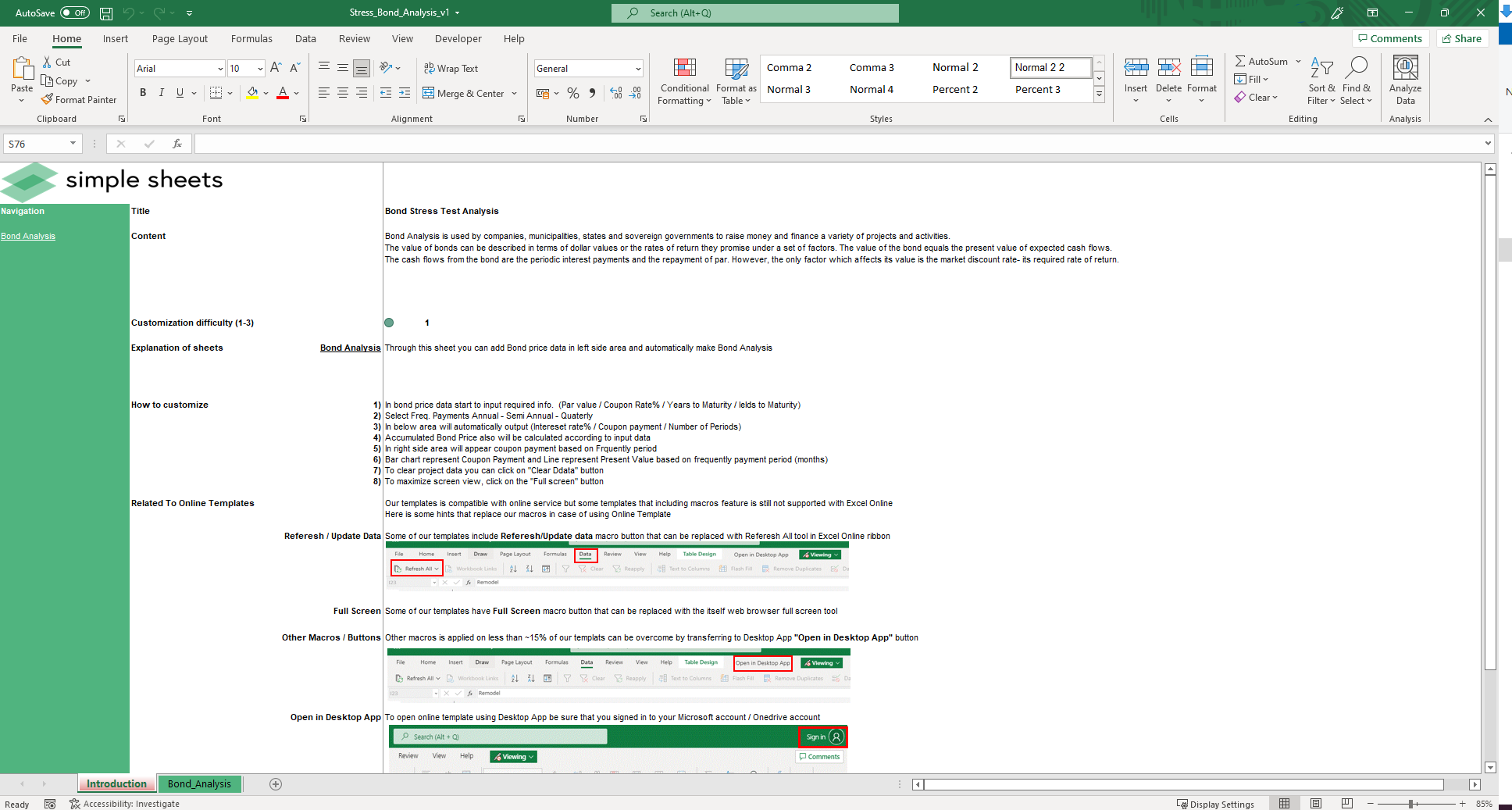
Task: Toggle Wrap Text
Action: pos(451,69)
